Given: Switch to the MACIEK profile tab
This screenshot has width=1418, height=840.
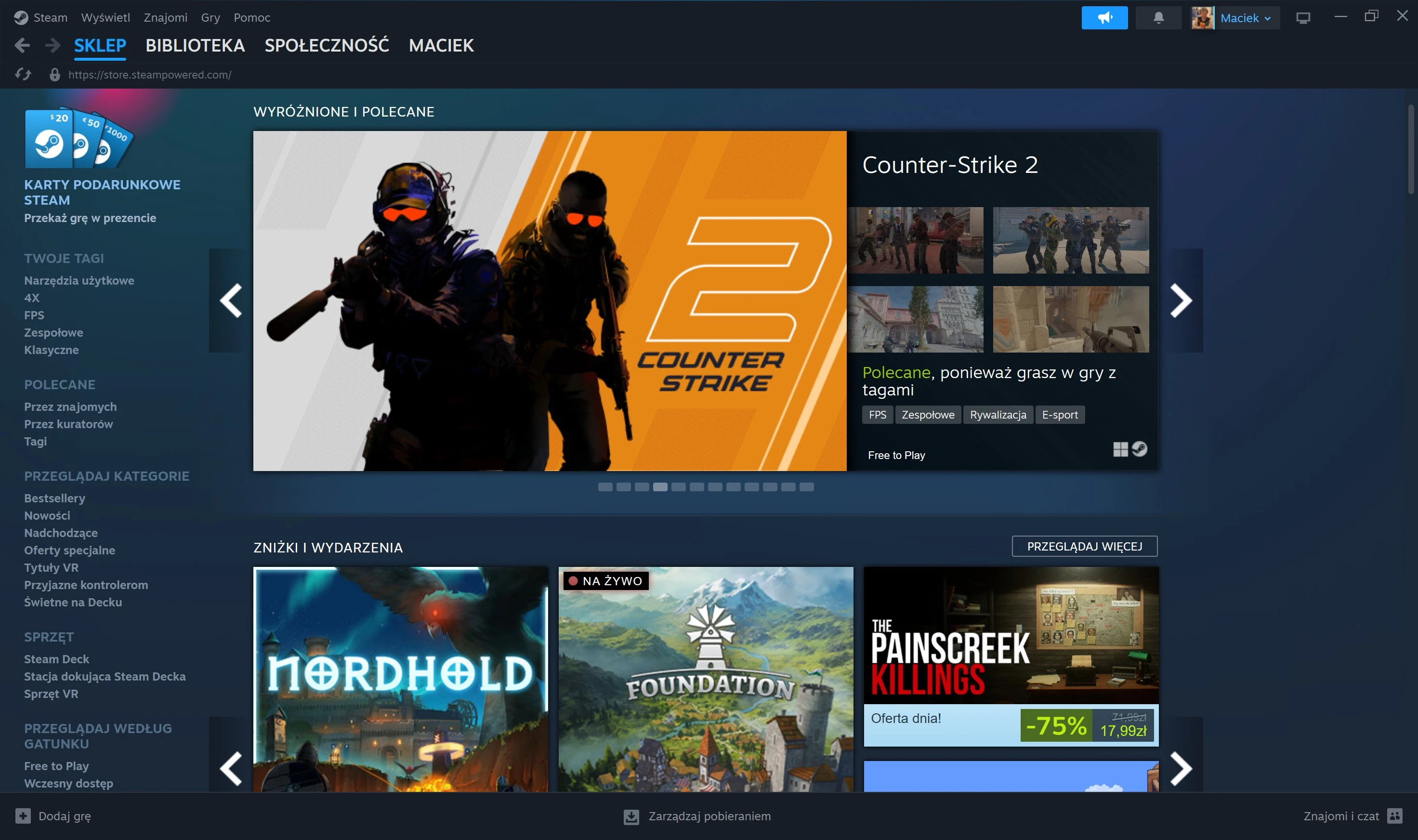Looking at the screenshot, I should tap(442, 45).
